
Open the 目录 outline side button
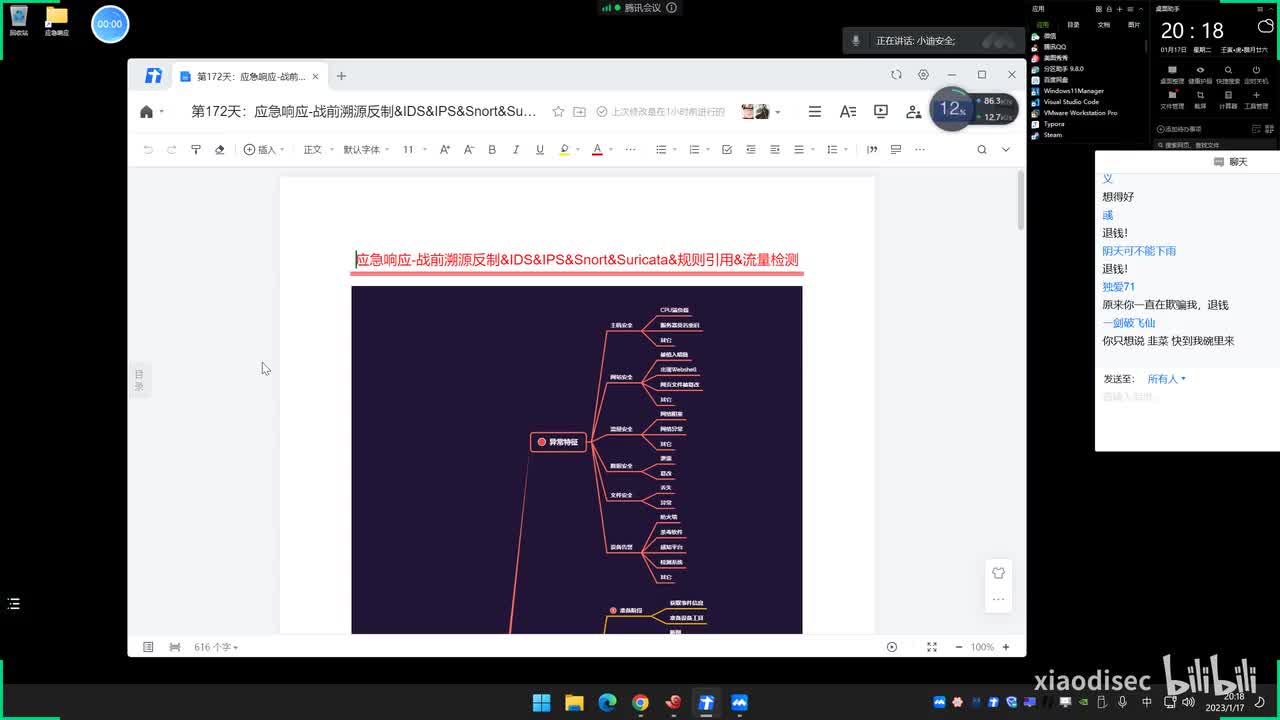[139, 380]
